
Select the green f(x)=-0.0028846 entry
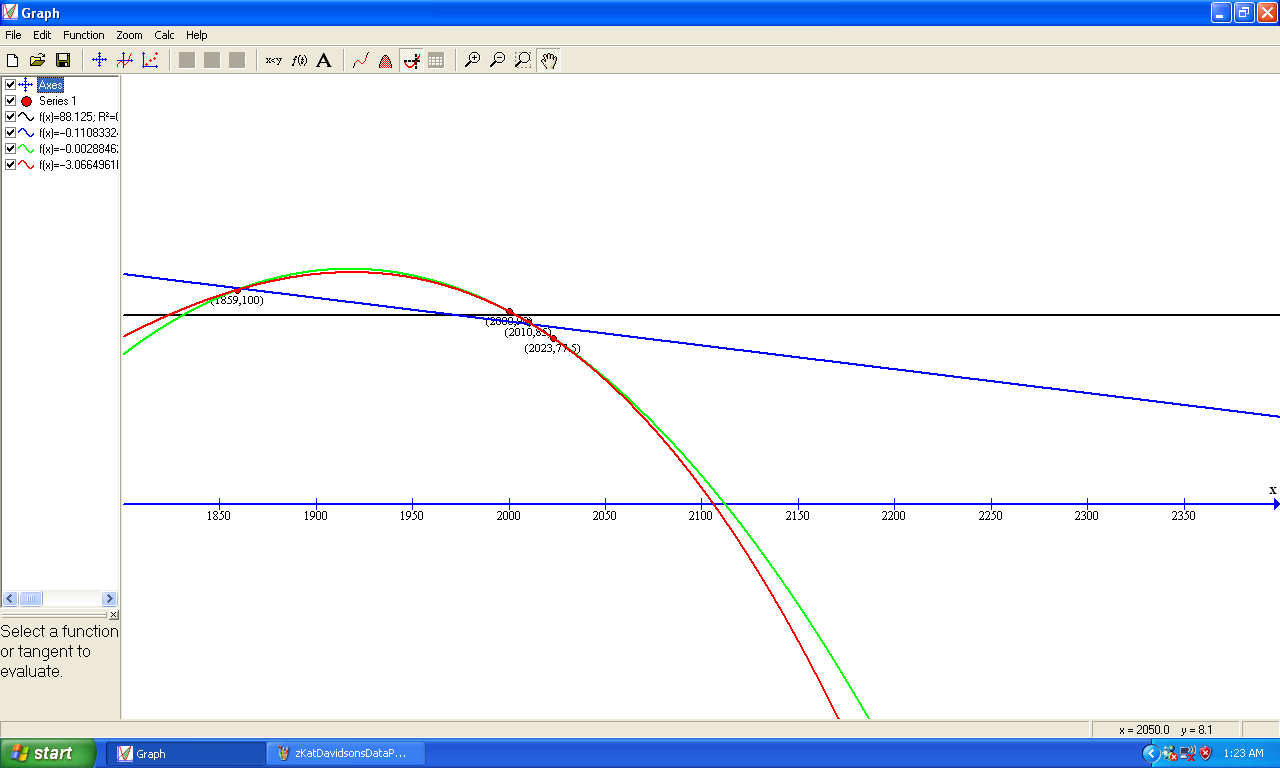[79, 149]
